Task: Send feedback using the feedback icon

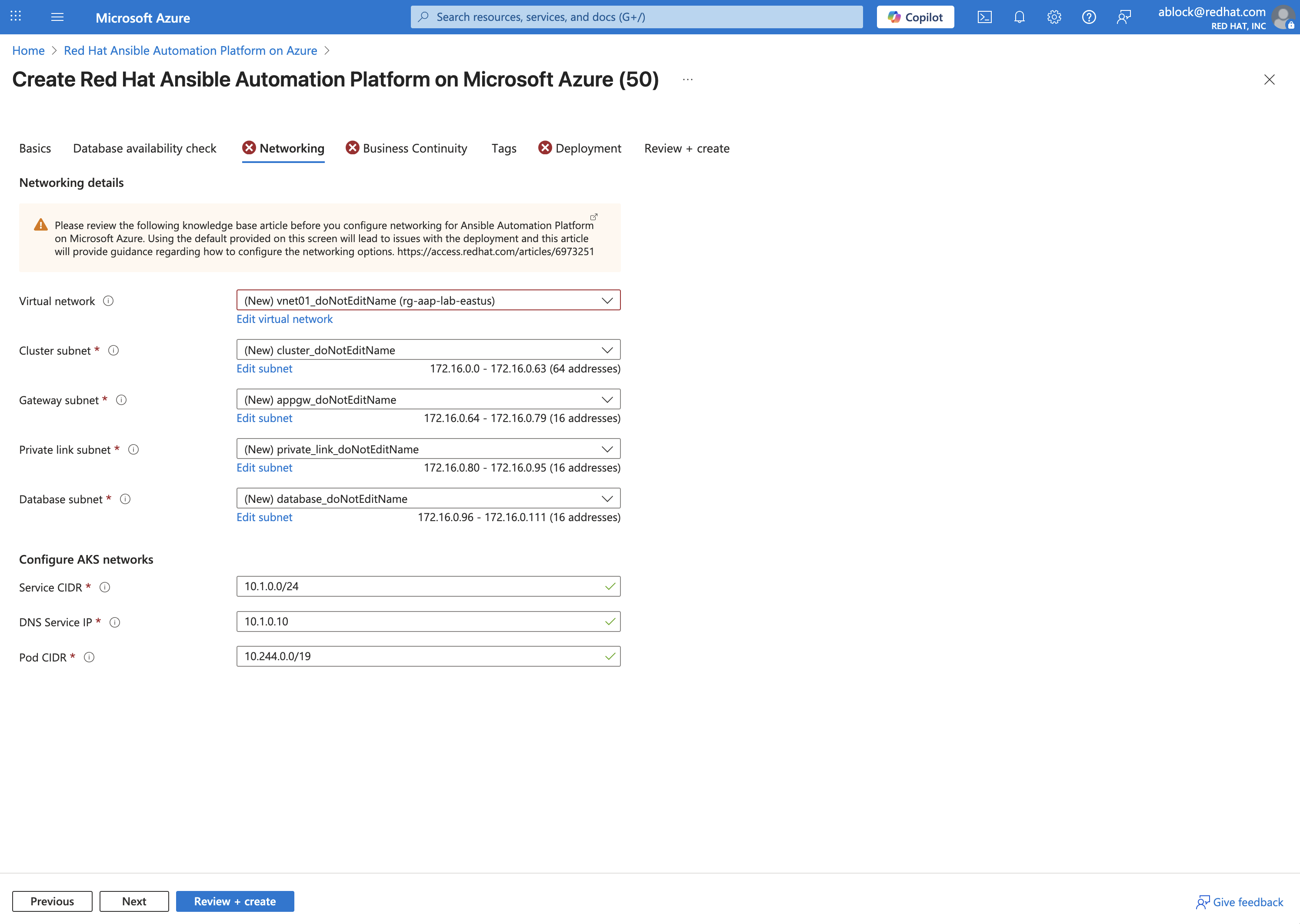Action: 1124,17
